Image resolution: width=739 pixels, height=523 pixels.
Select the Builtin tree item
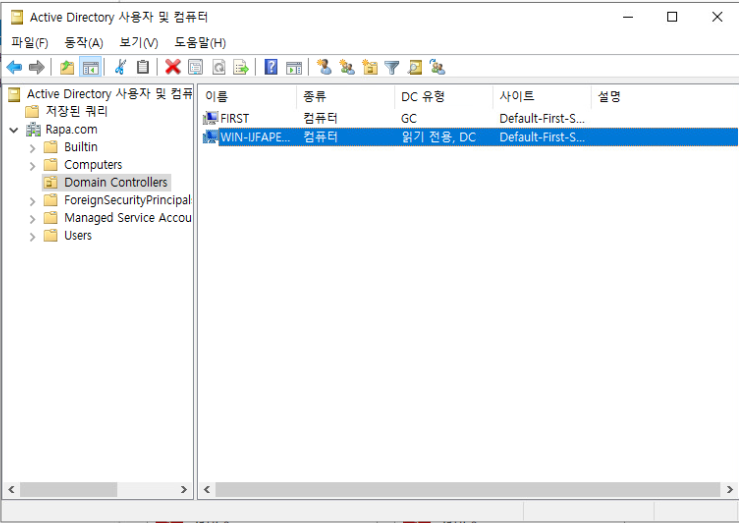point(81,147)
